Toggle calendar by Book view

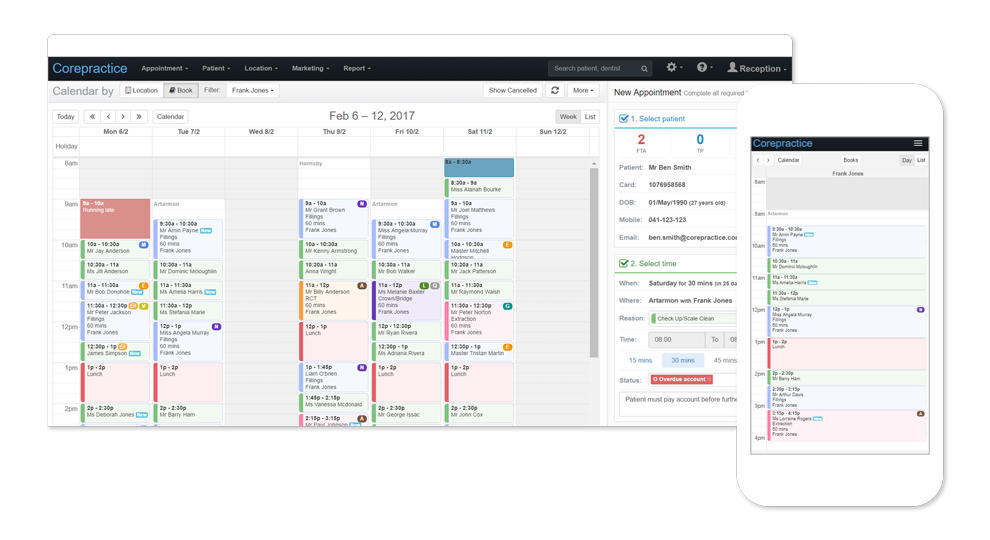181,91
